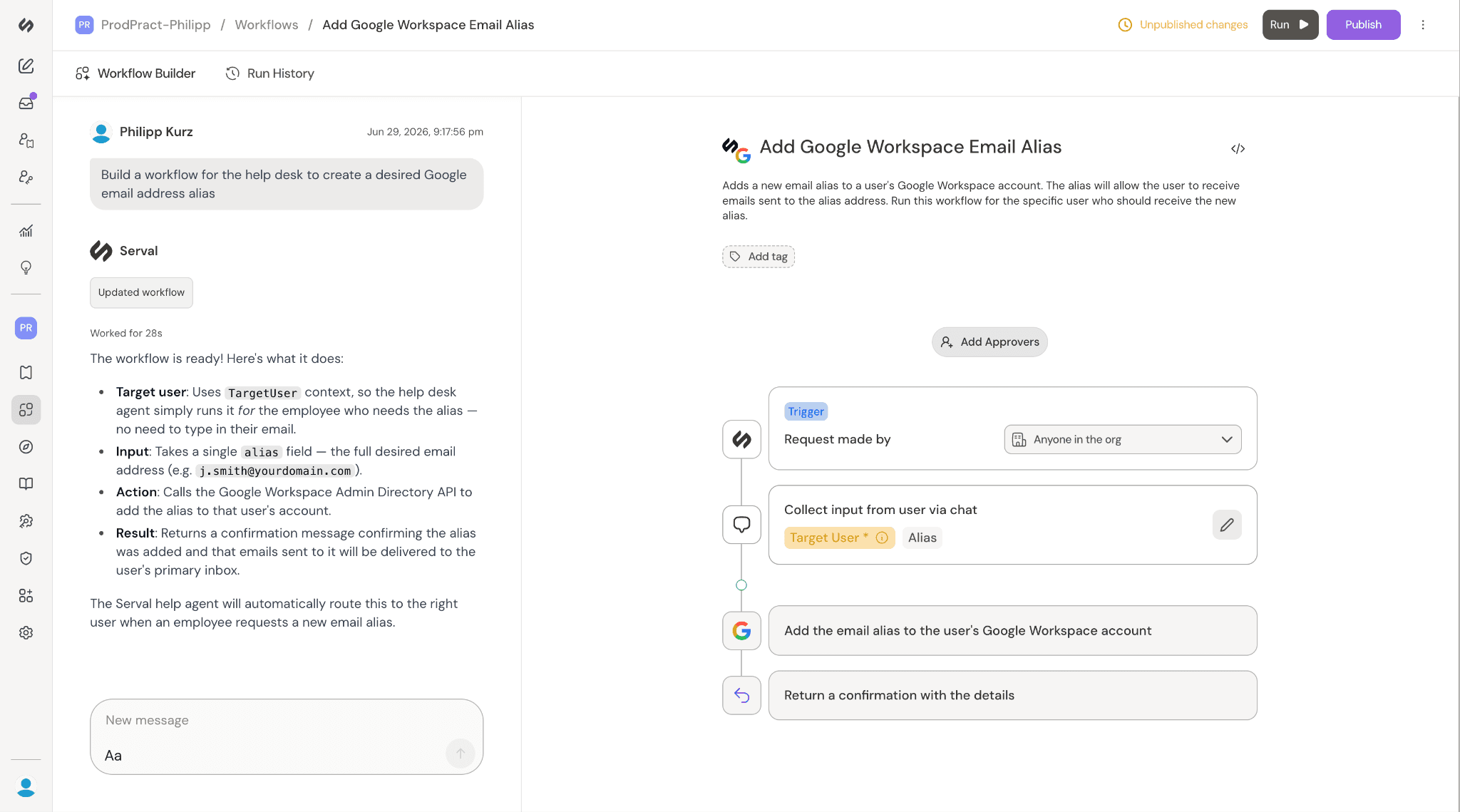Screen dimensions: 1460x812
Task: Click the Serval logo in the sidebar
Action: 26,25
